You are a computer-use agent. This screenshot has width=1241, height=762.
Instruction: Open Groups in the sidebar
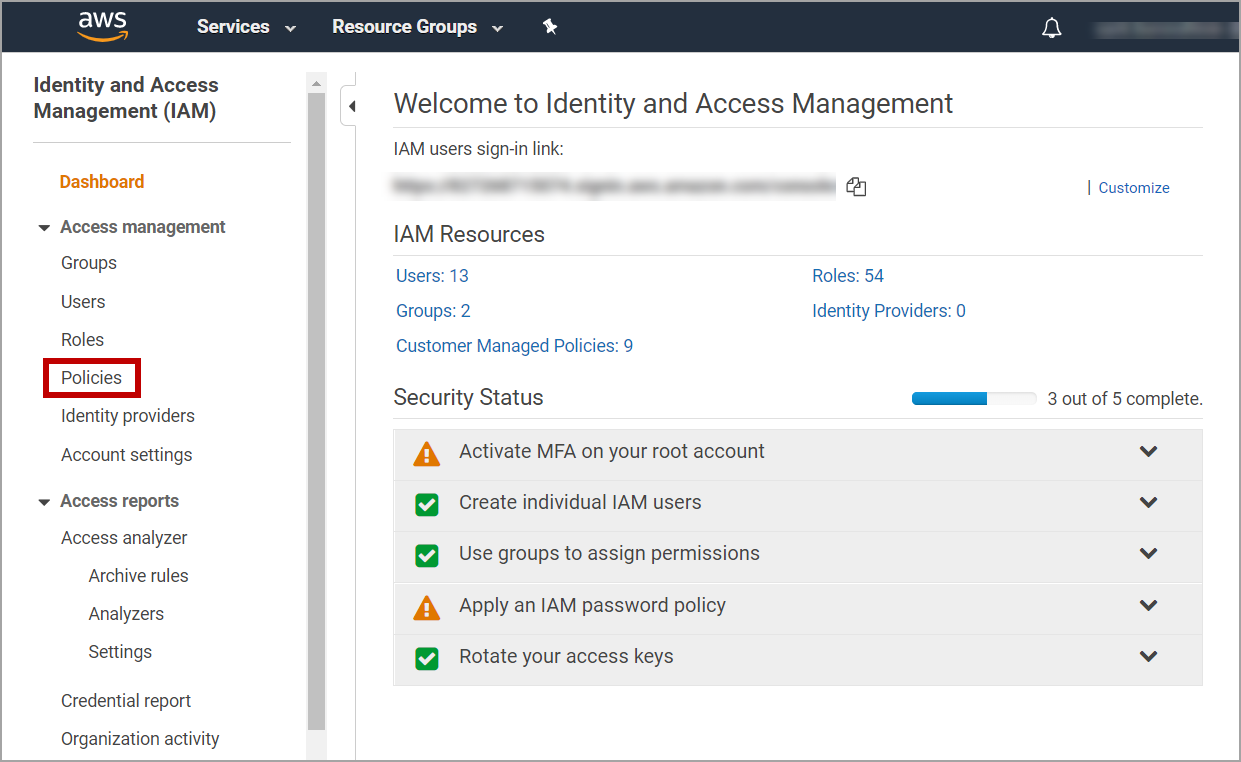[x=89, y=263]
